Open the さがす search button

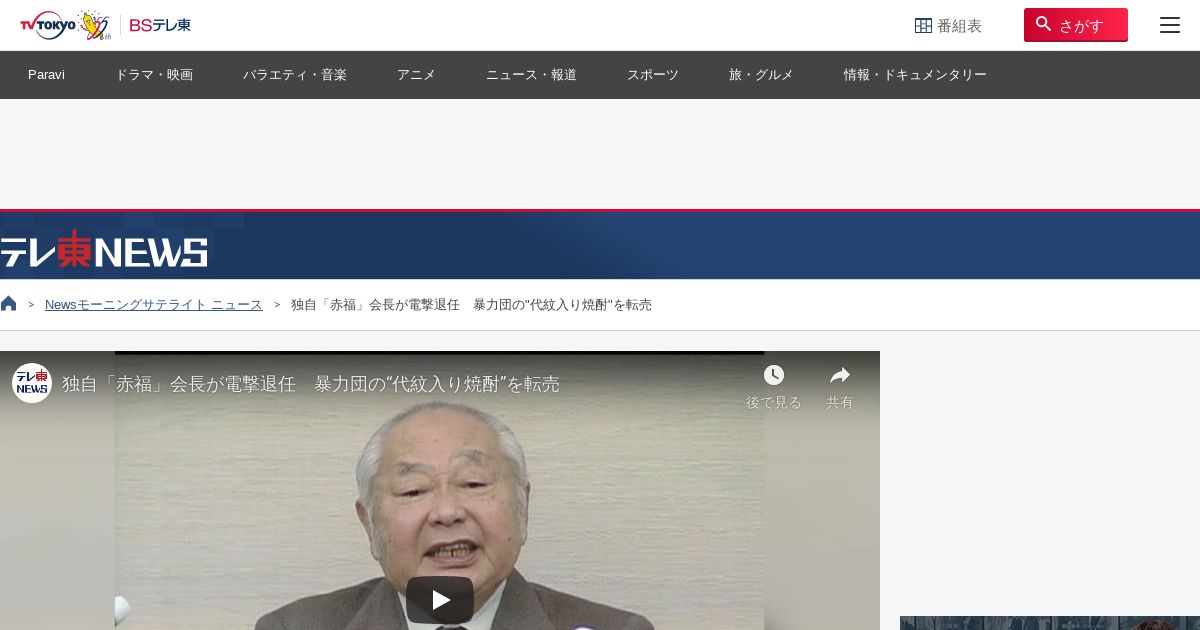[1075, 25]
